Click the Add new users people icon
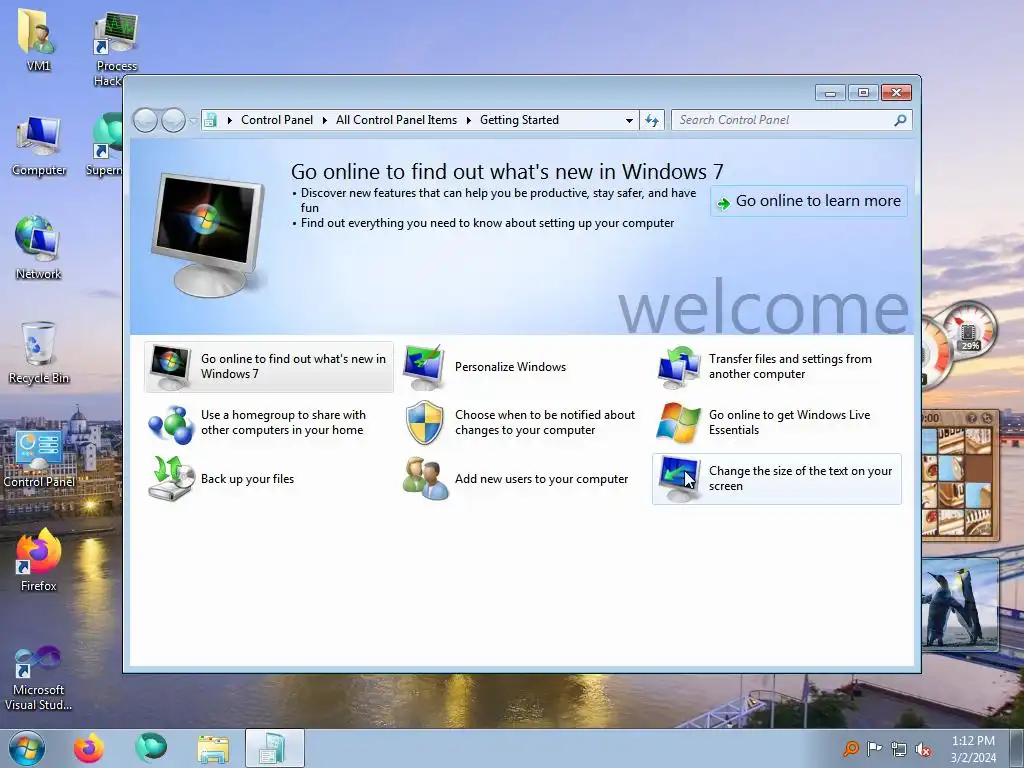This screenshot has width=1024, height=768. 425,479
